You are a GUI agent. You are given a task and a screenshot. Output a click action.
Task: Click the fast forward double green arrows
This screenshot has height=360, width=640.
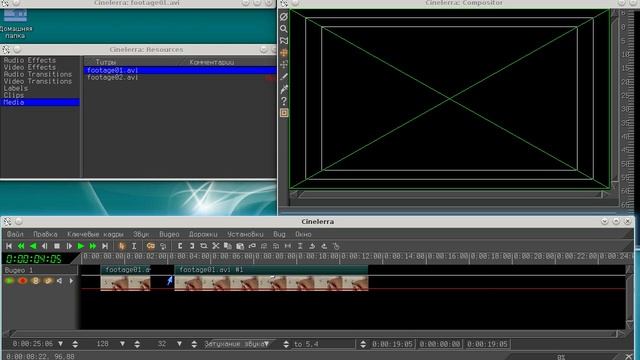point(93,246)
